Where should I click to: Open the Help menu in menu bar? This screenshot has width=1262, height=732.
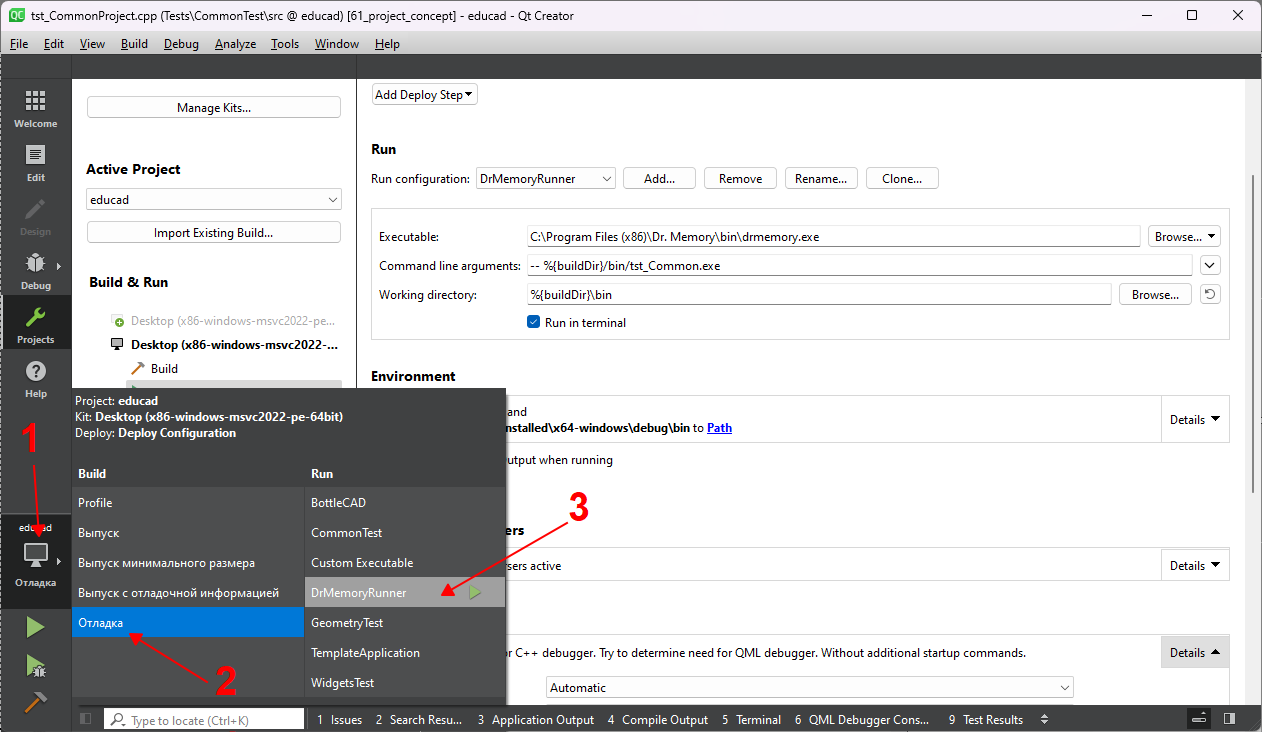(387, 44)
